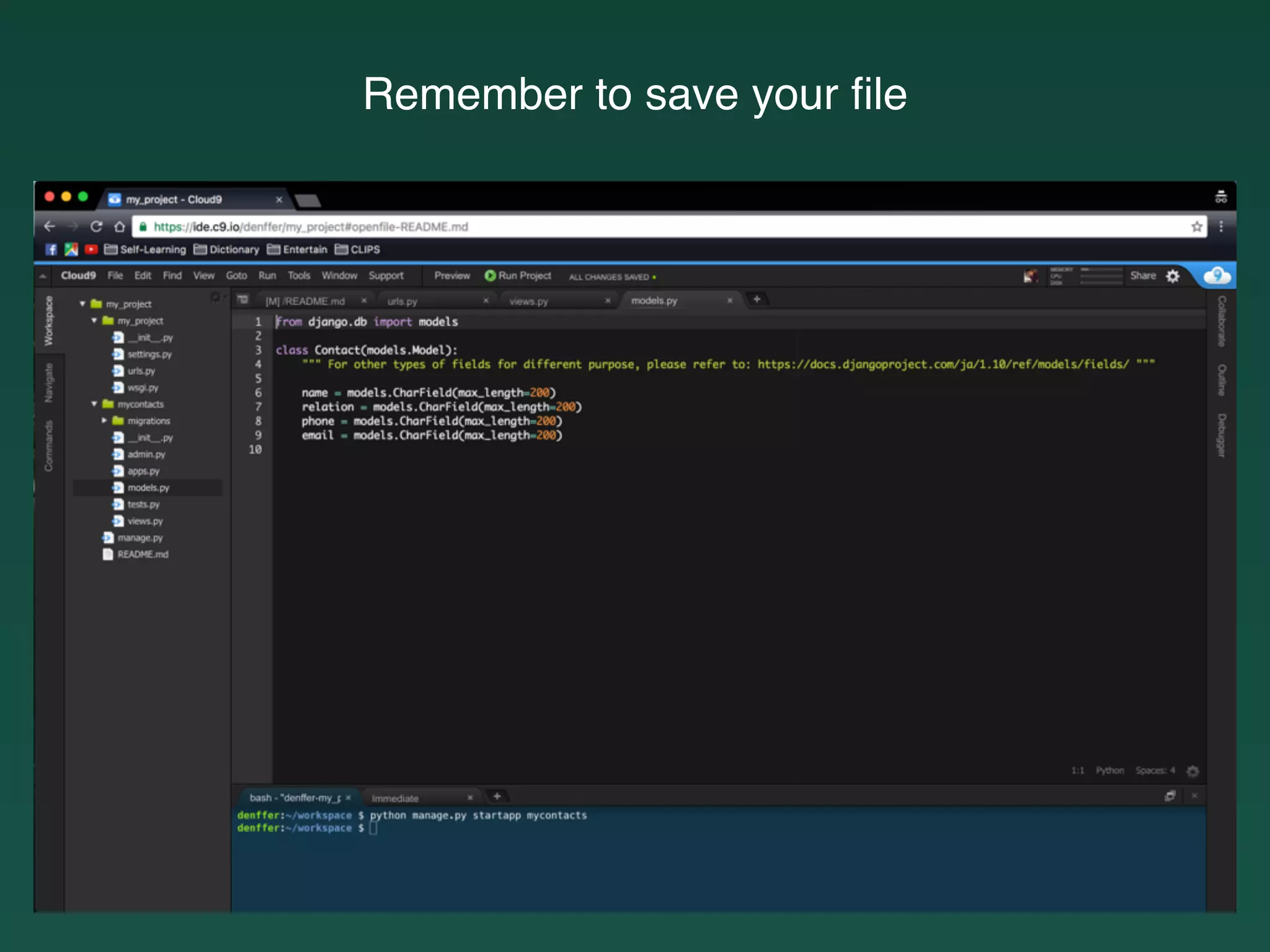Screen dimensions: 1270x952
Task: Collapse the mycontacts folder
Action: pyautogui.click(x=94, y=404)
